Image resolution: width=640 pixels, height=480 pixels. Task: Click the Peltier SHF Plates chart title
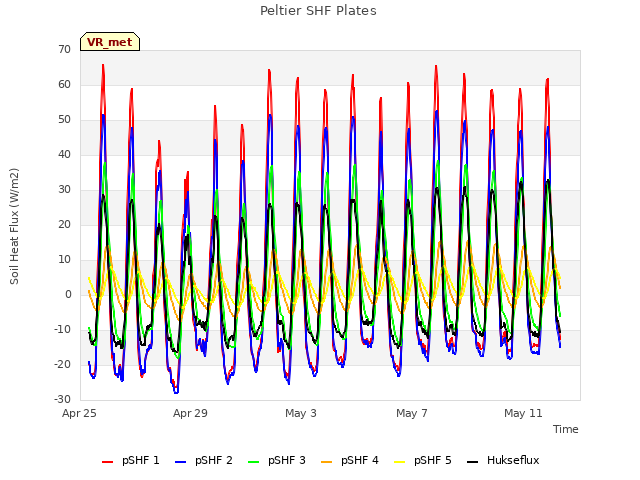(318, 11)
